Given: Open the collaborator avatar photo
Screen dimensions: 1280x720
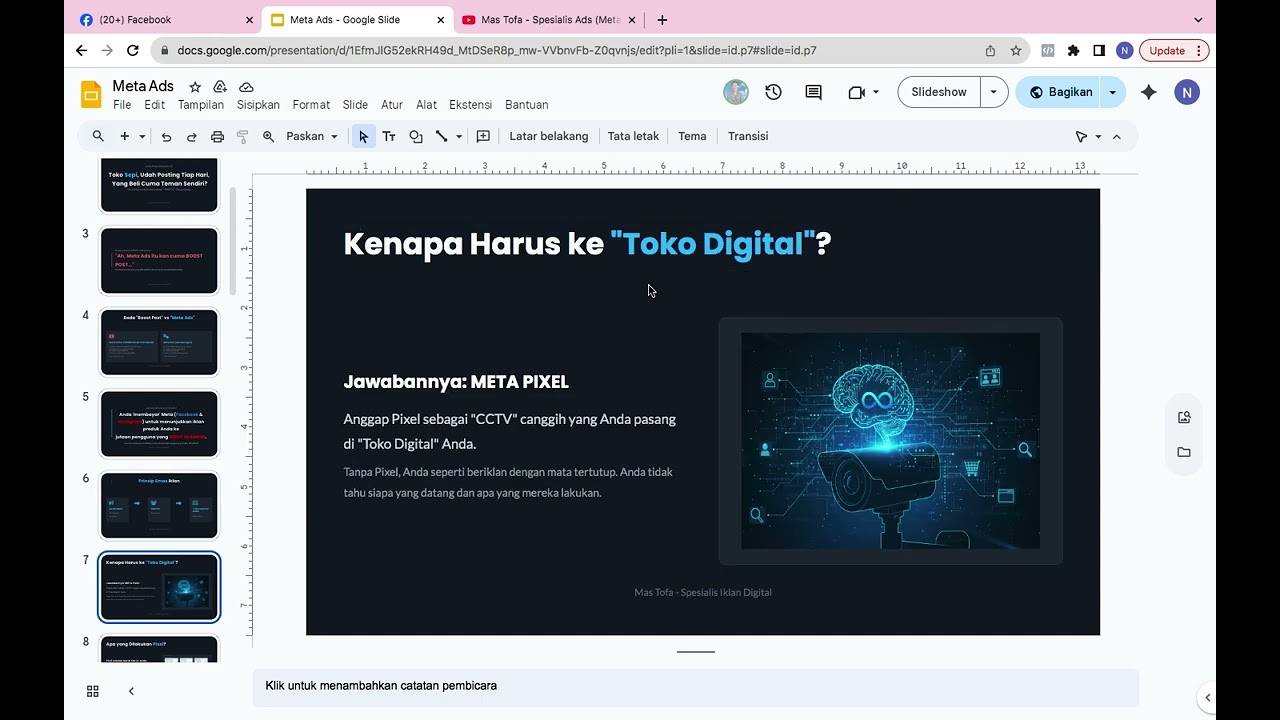Looking at the screenshot, I should 736,92.
